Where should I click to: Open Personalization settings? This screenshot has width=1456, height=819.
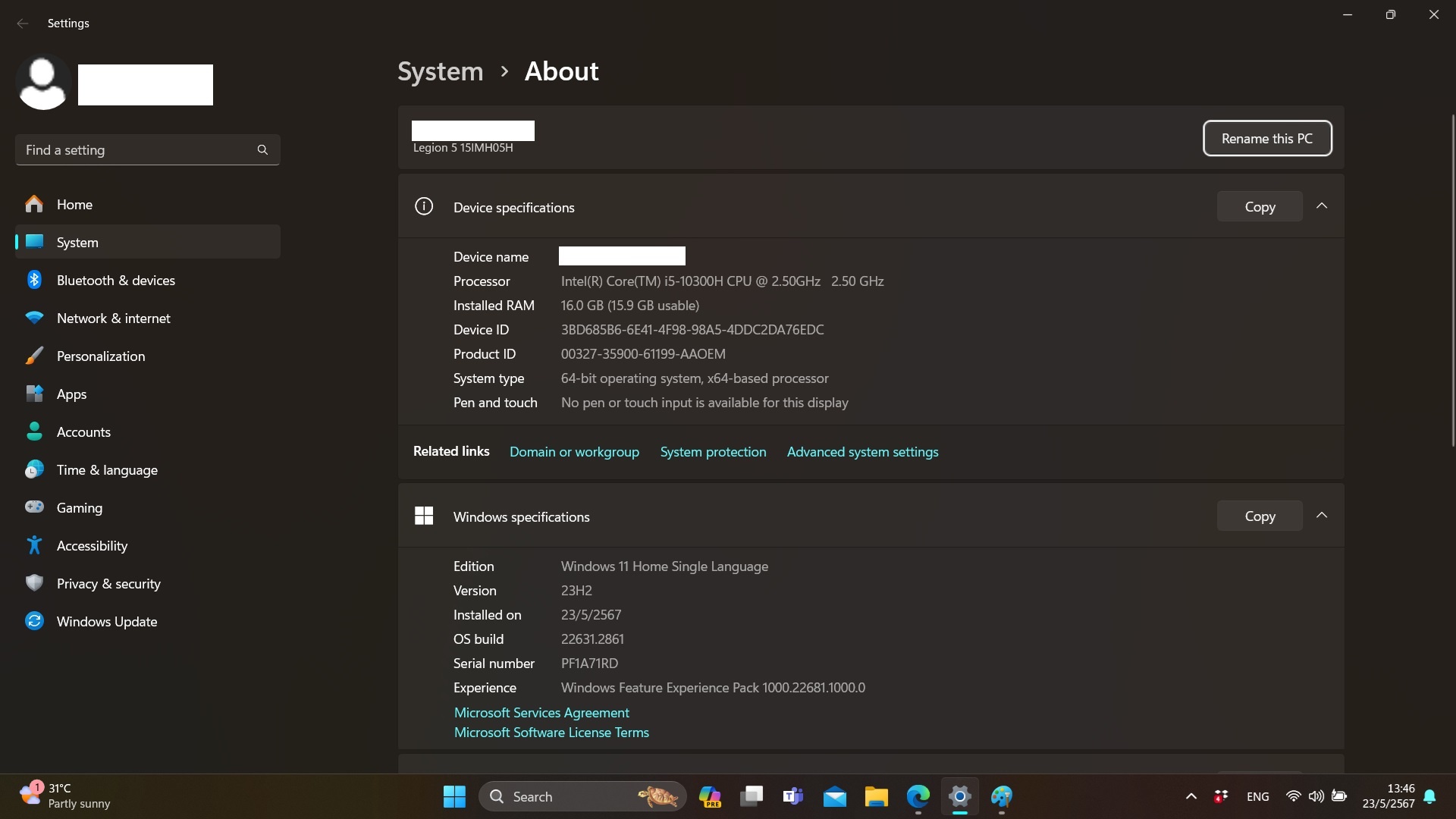148,356
